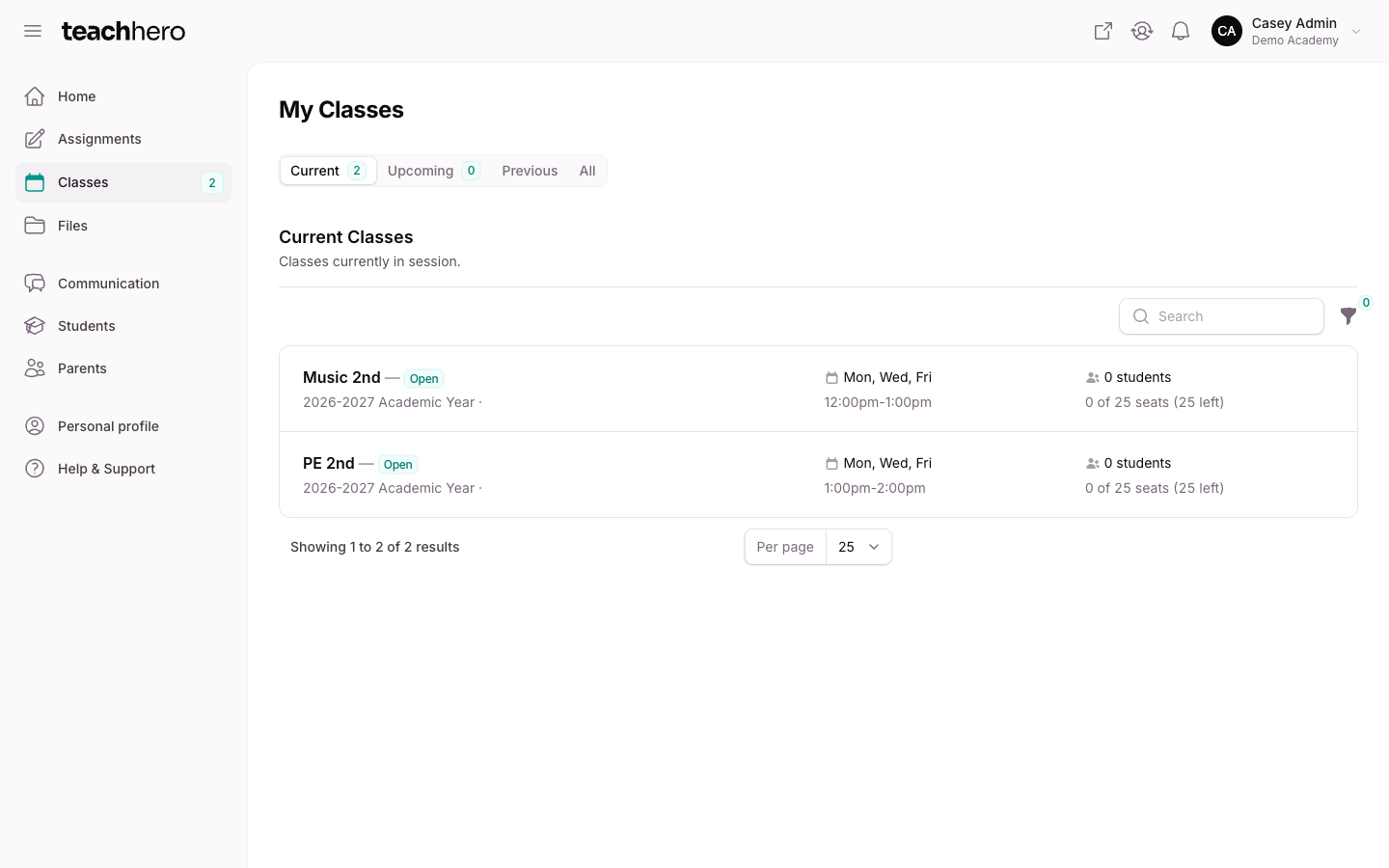Viewport: 1389px width, 868px height.
Task: Click the 12:00pm-1:00pm time text
Action: (x=878, y=402)
